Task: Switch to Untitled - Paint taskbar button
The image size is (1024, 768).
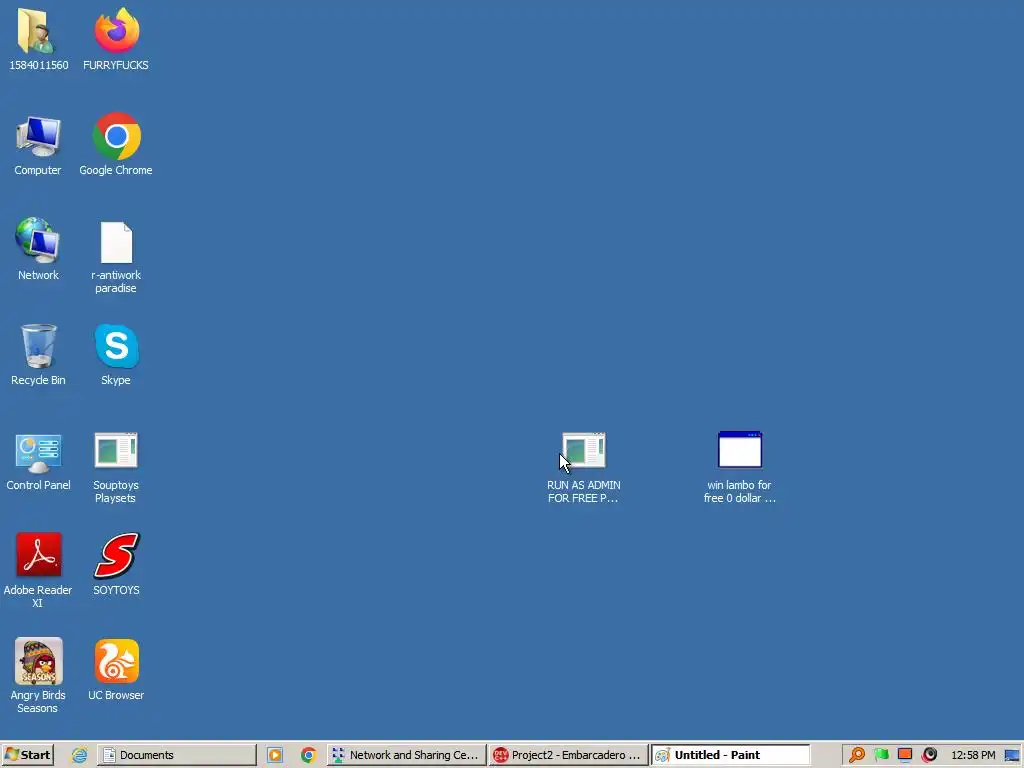Action: (730, 755)
